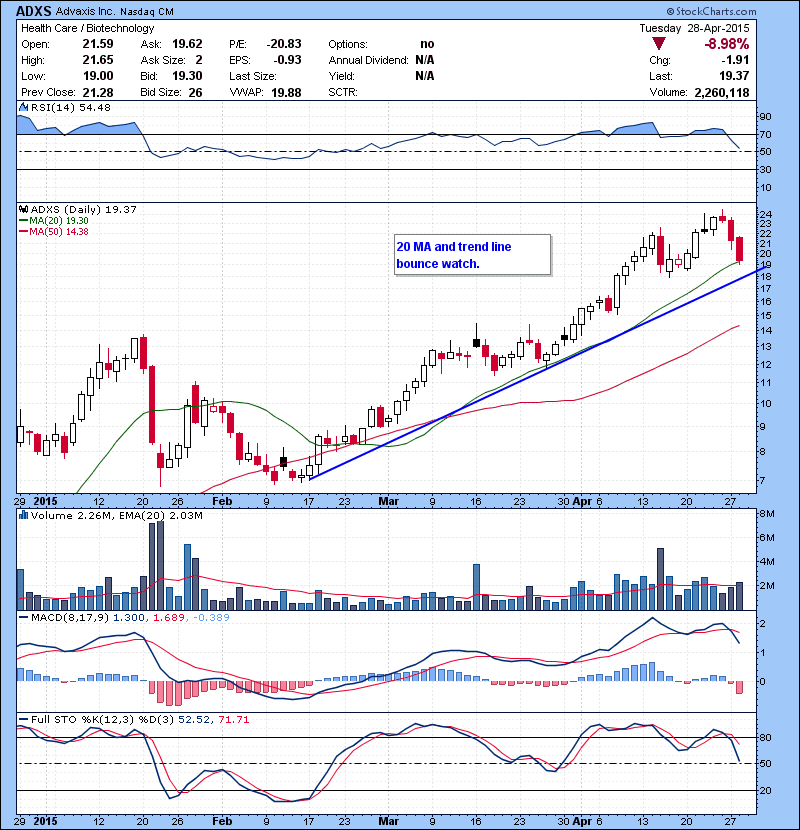The height and width of the screenshot is (830, 800).
Task: Click the Open price 21.59
Action: point(98,44)
